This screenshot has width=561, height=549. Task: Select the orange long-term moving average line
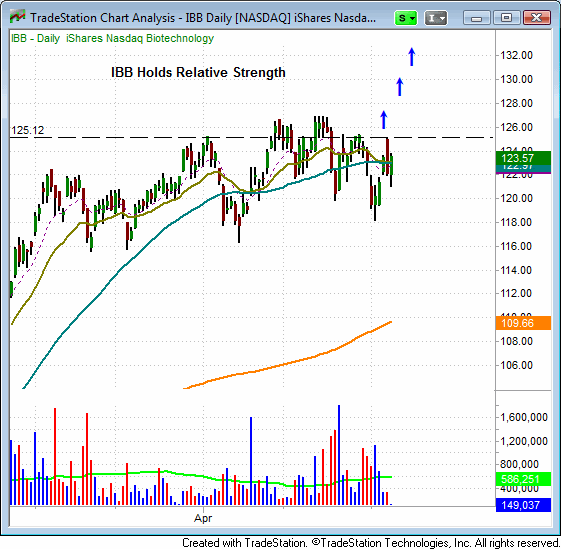tap(287, 364)
